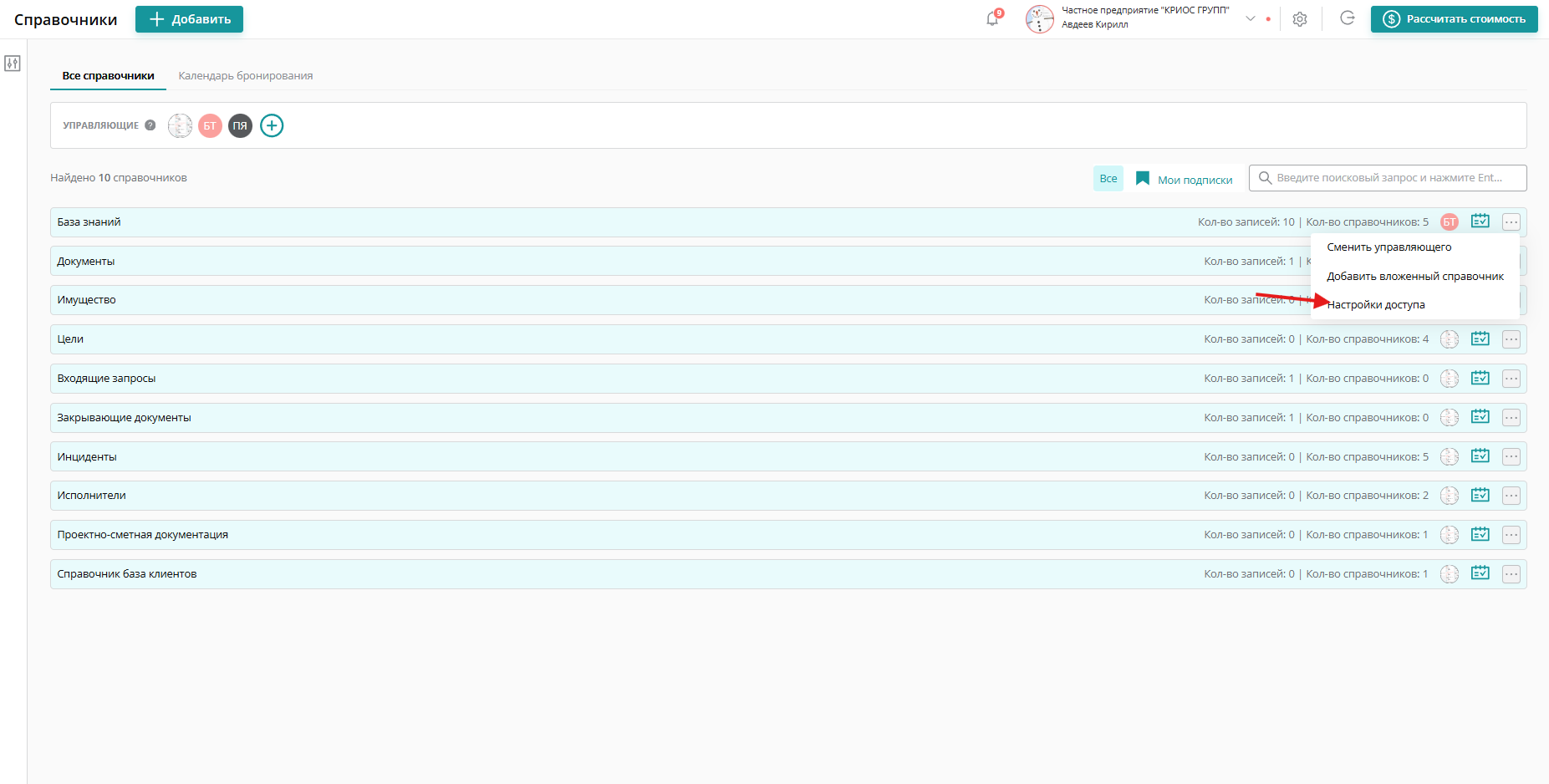The width and height of the screenshot is (1549, 784).
Task: Open the calendar icon for the Исполнители row
Action: [1480, 495]
